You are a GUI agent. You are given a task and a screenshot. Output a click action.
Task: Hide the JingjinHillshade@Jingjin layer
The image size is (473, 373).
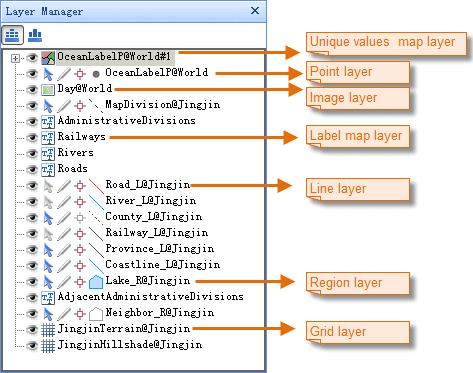pos(32,345)
